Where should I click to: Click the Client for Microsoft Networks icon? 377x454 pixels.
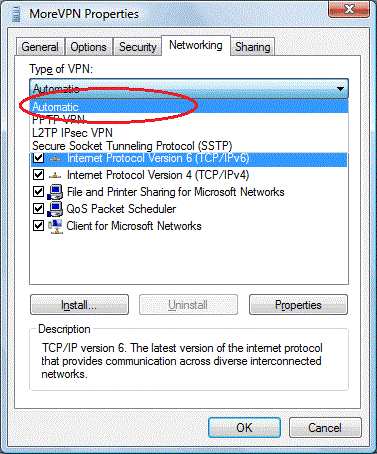(x=55, y=226)
